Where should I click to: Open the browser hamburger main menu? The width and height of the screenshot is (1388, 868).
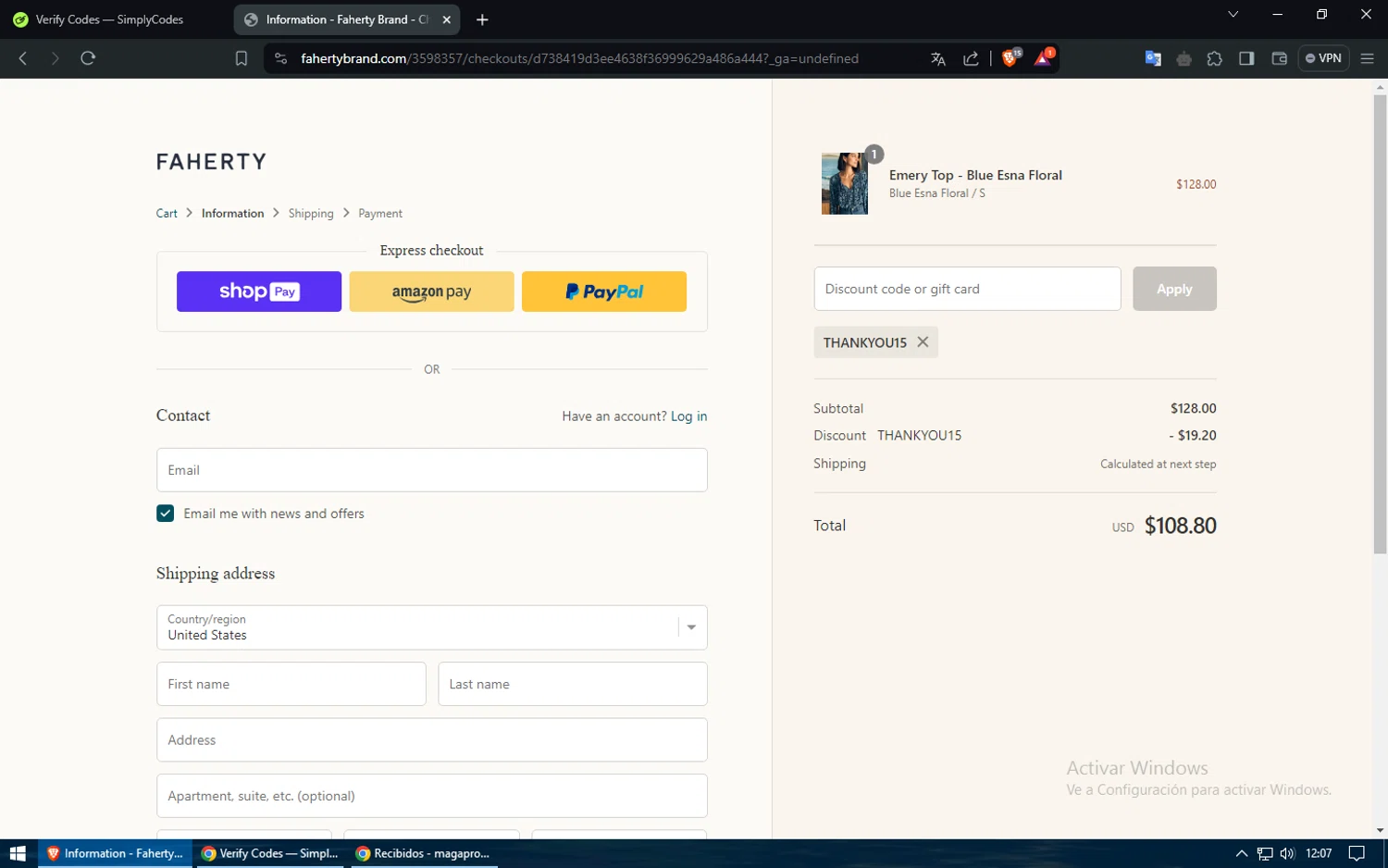pyautogui.click(x=1367, y=58)
